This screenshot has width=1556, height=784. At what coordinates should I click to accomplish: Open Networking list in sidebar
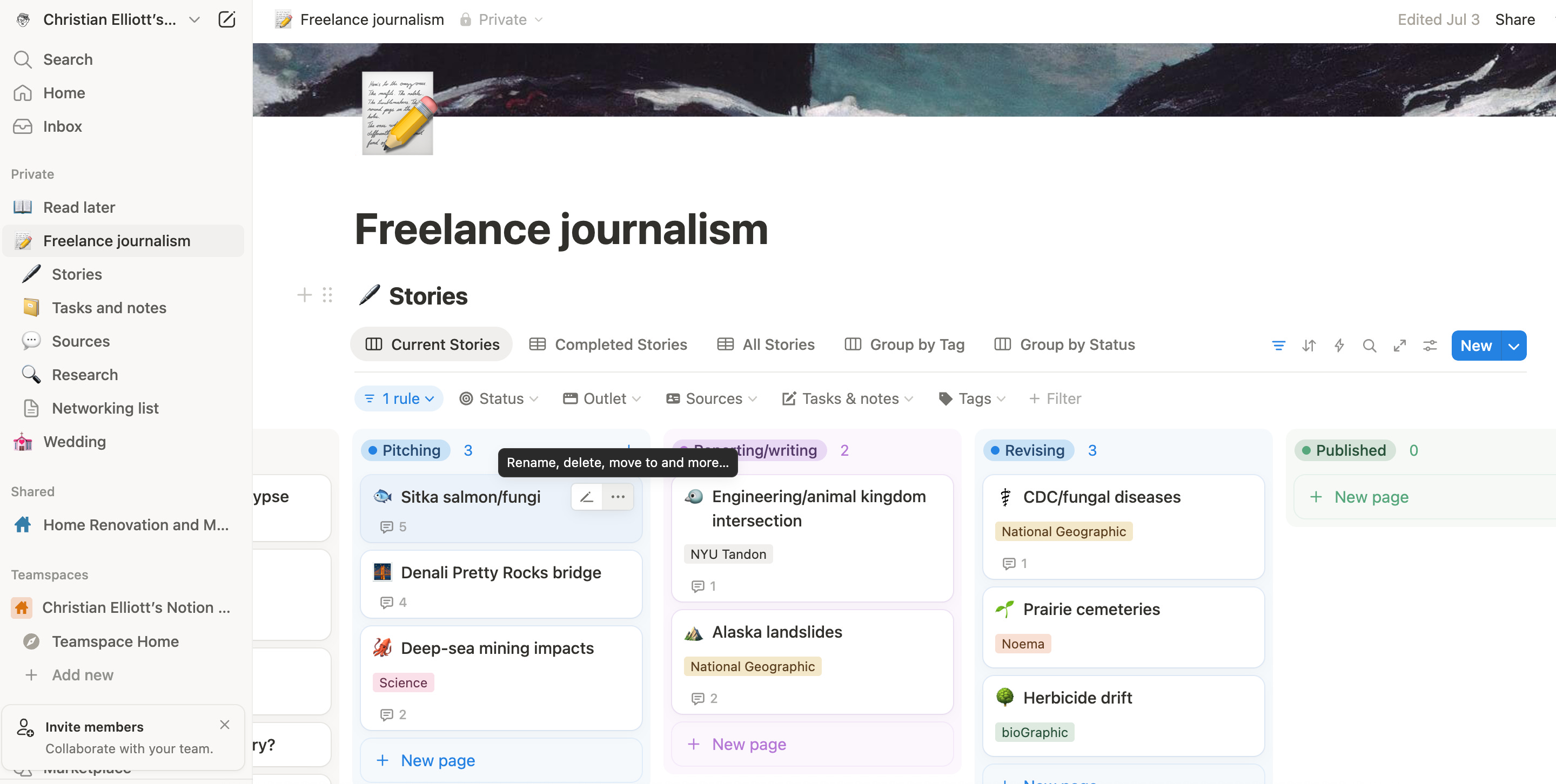point(105,408)
